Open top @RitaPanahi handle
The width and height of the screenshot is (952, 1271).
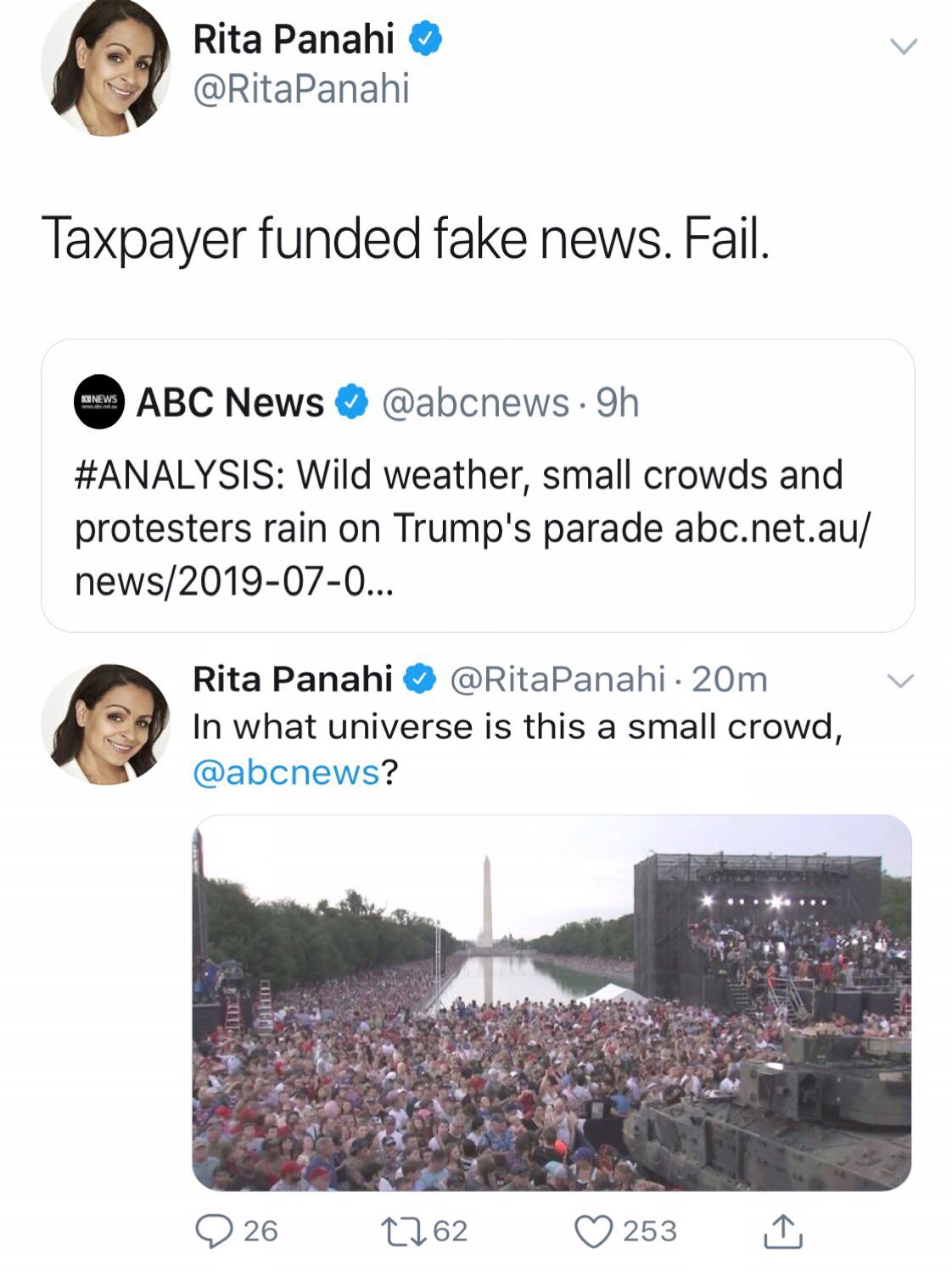click(x=301, y=89)
